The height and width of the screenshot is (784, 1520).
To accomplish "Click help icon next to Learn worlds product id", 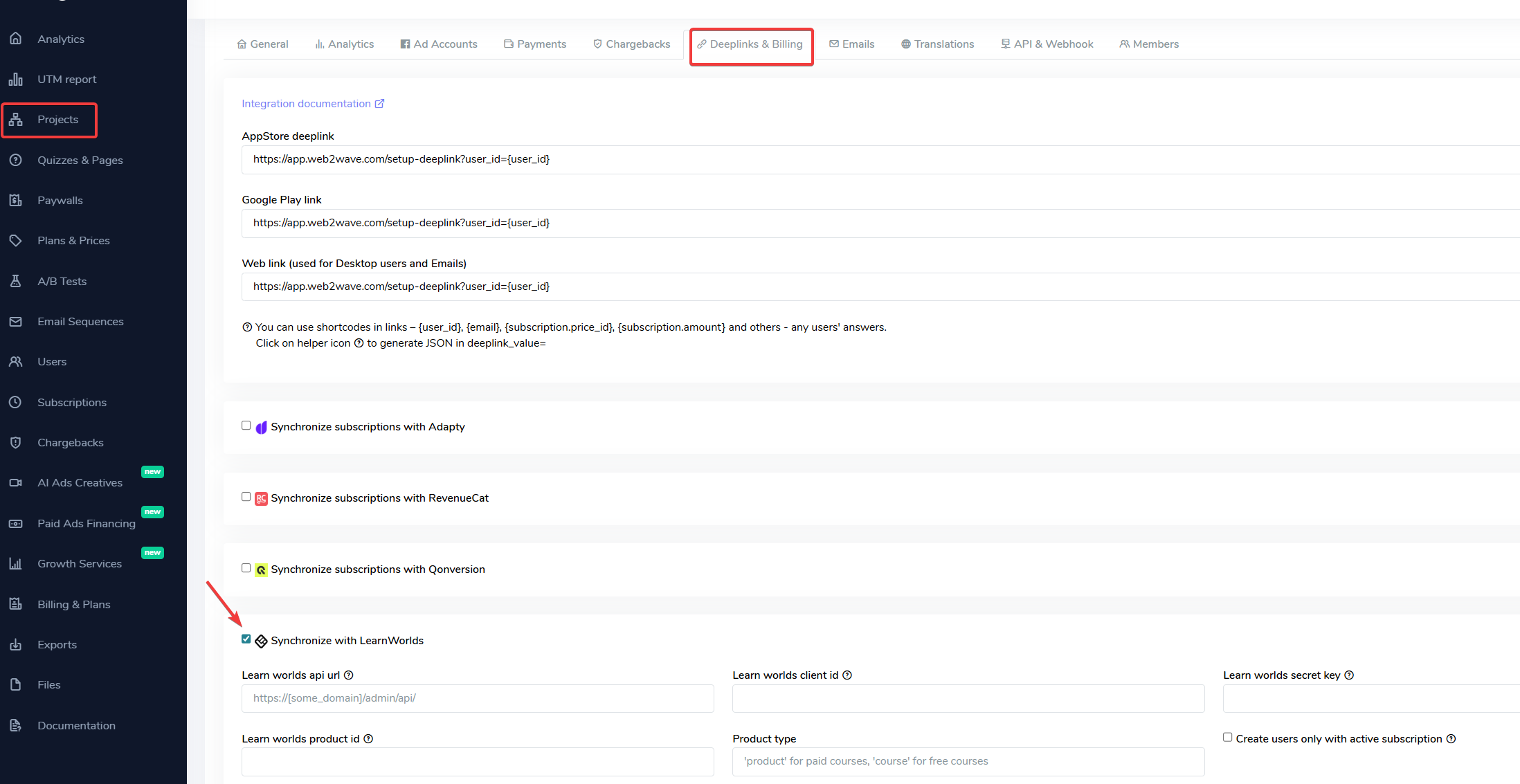I will 368,739.
